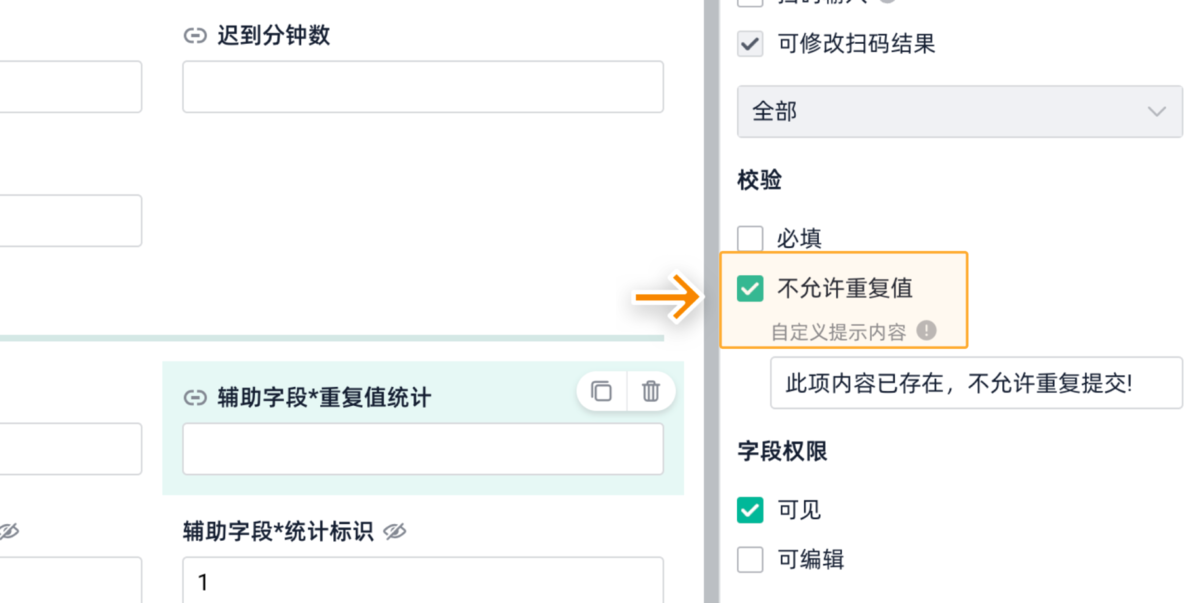Focus the 迟到分钟数 input box
Screen dimensions: 1200x603
(422, 87)
